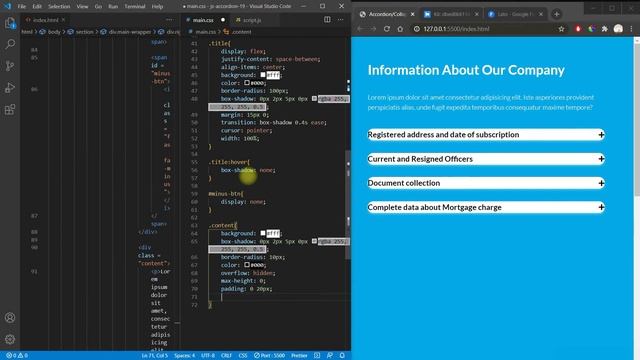The image size is (640, 360).
Task: Open the Chrome three-dot menu
Action: [x=631, y=29]
